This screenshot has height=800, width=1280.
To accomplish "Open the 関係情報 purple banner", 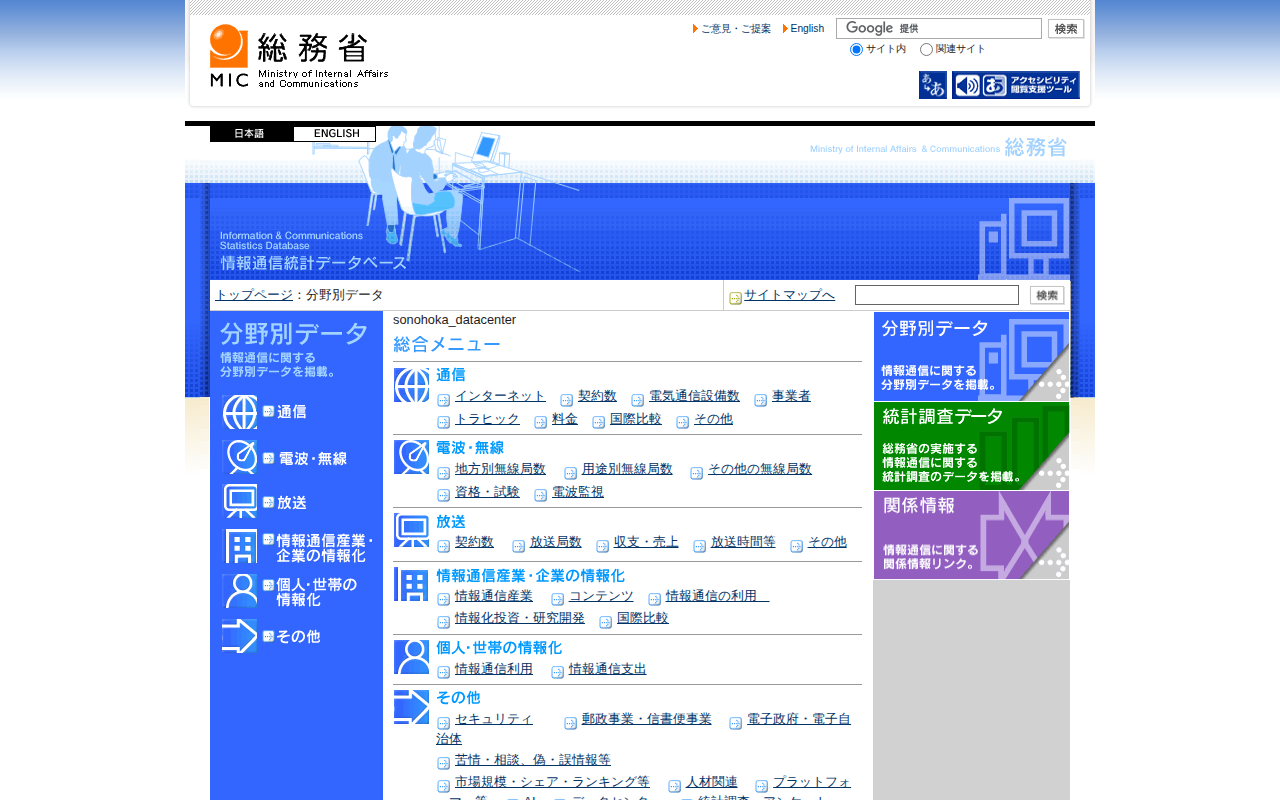I will (971, 535).
